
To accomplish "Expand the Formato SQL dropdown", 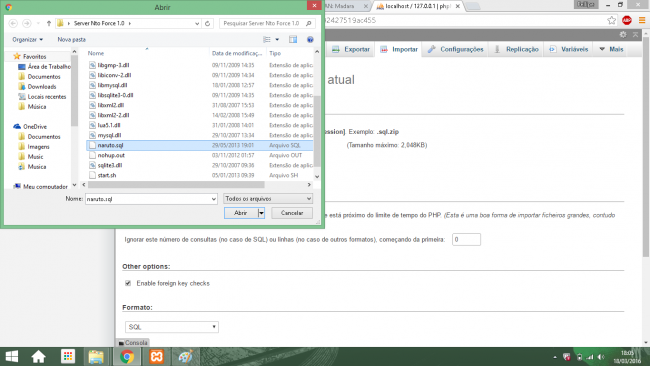I will pos(172,327).
